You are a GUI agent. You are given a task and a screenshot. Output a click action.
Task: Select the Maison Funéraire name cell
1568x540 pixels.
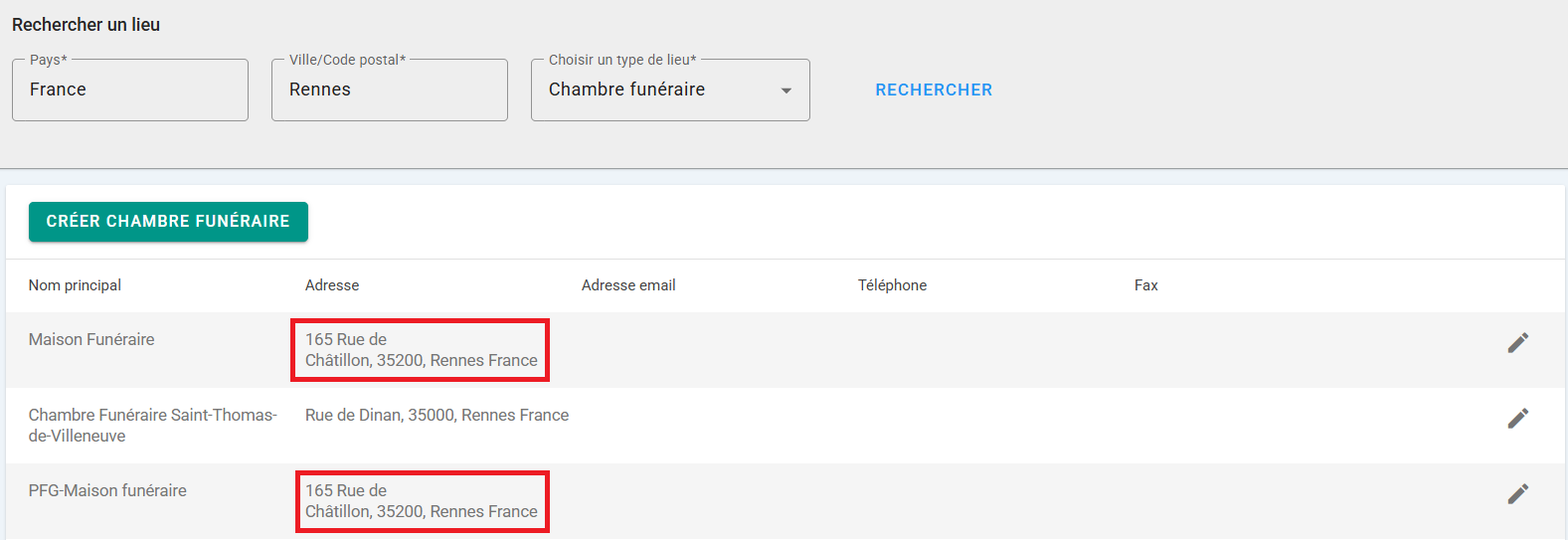(91, 340)
